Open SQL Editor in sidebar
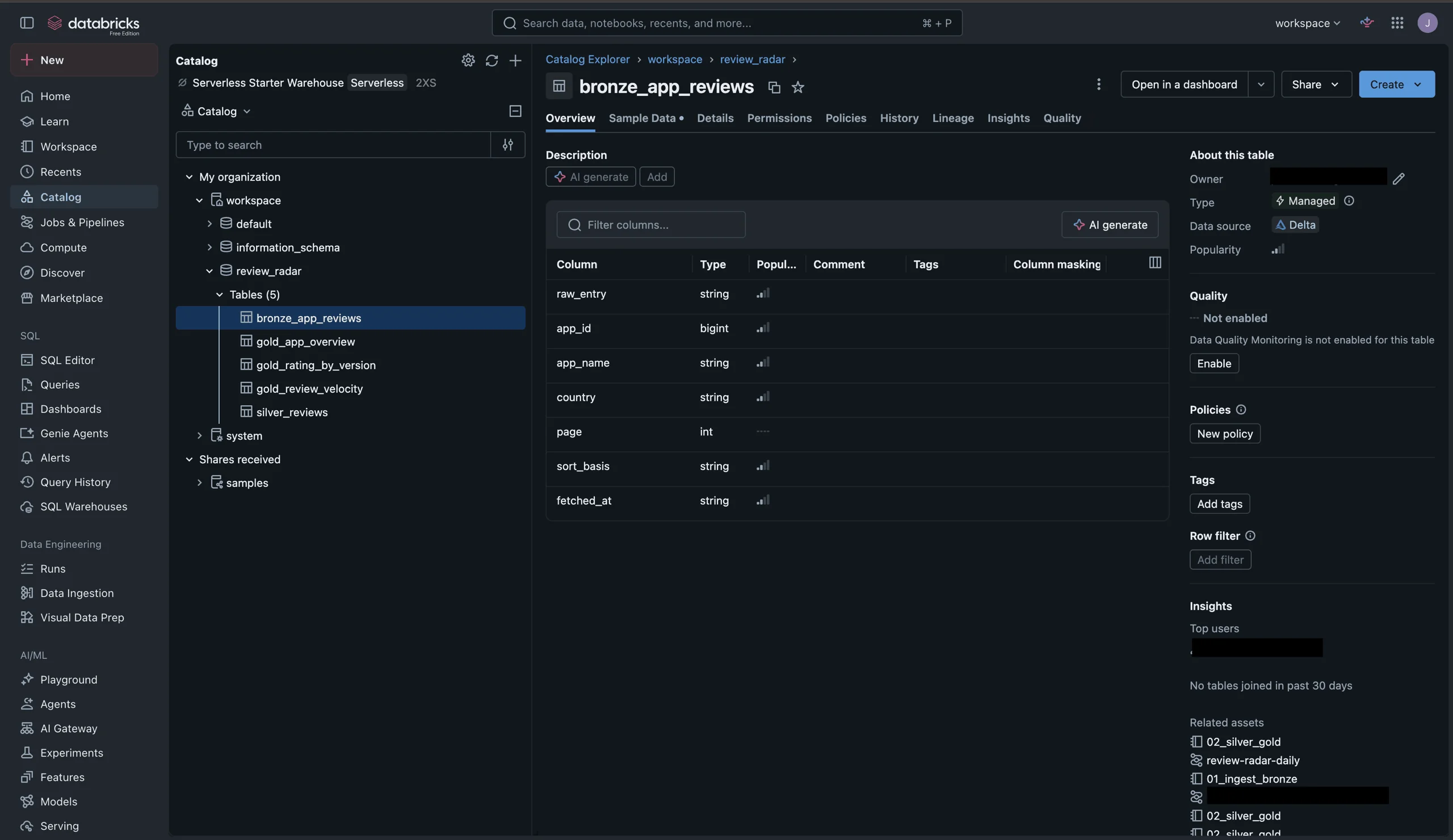Viewport: 1453px width, 840px height. tap(68, 360)
